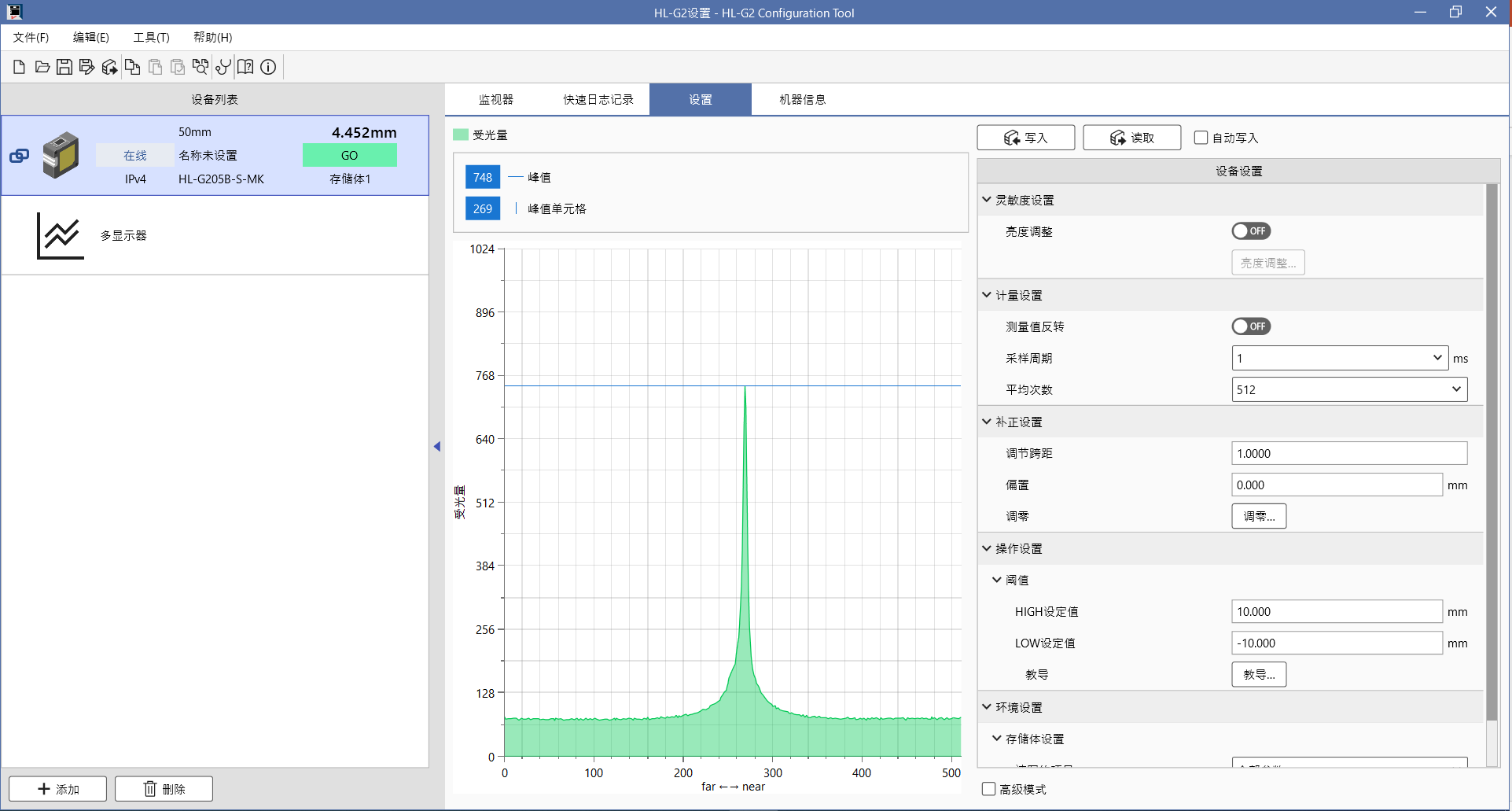
Task: Click the 调节跨距 input field
Action: [1349, 453]
